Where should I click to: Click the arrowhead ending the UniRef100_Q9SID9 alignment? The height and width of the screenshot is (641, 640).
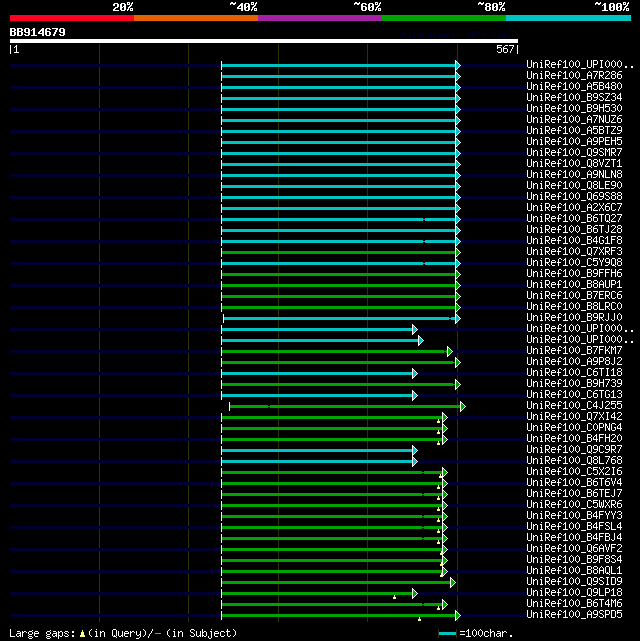(453, 583)
